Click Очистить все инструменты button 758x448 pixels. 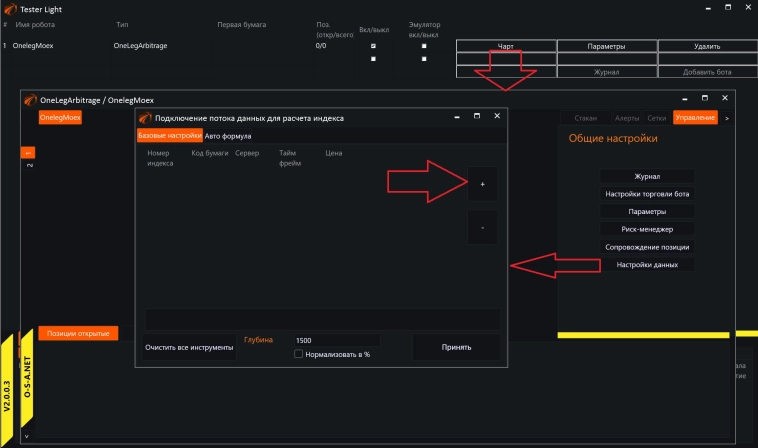tap(189, 347)
